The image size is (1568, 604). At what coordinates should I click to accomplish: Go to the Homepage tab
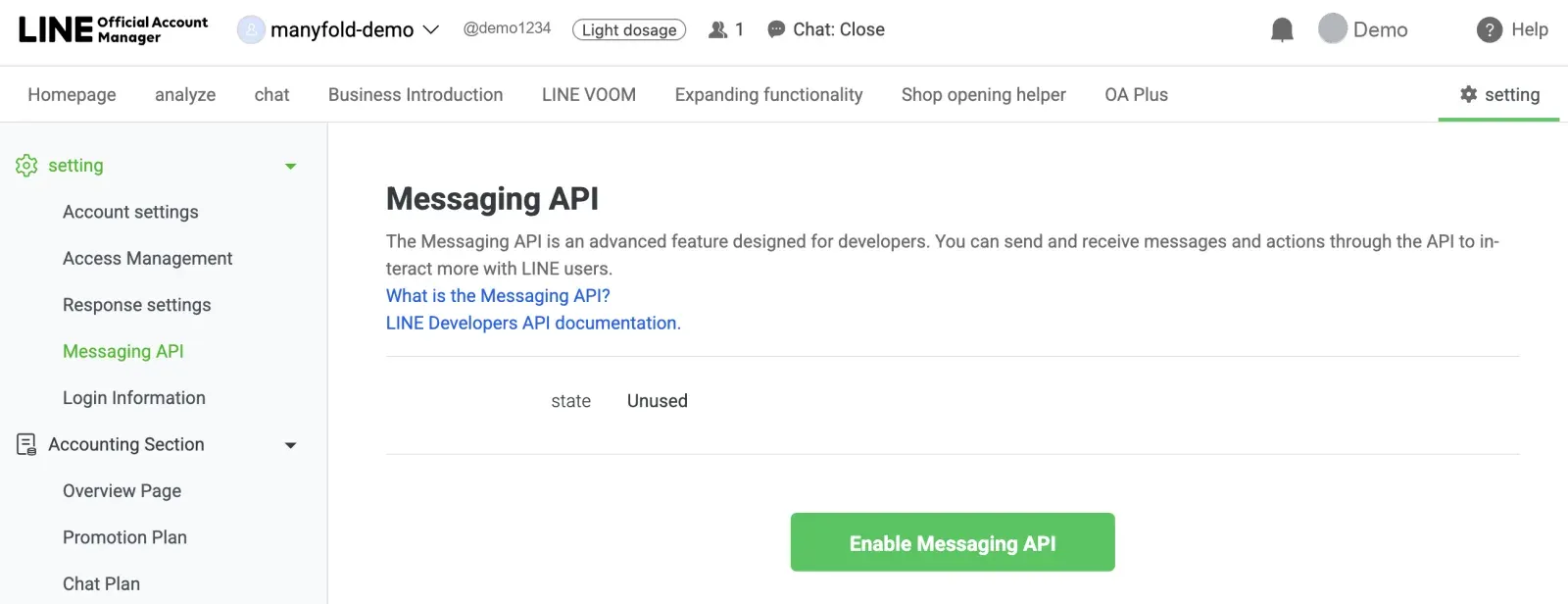click(x=72, y=94)
